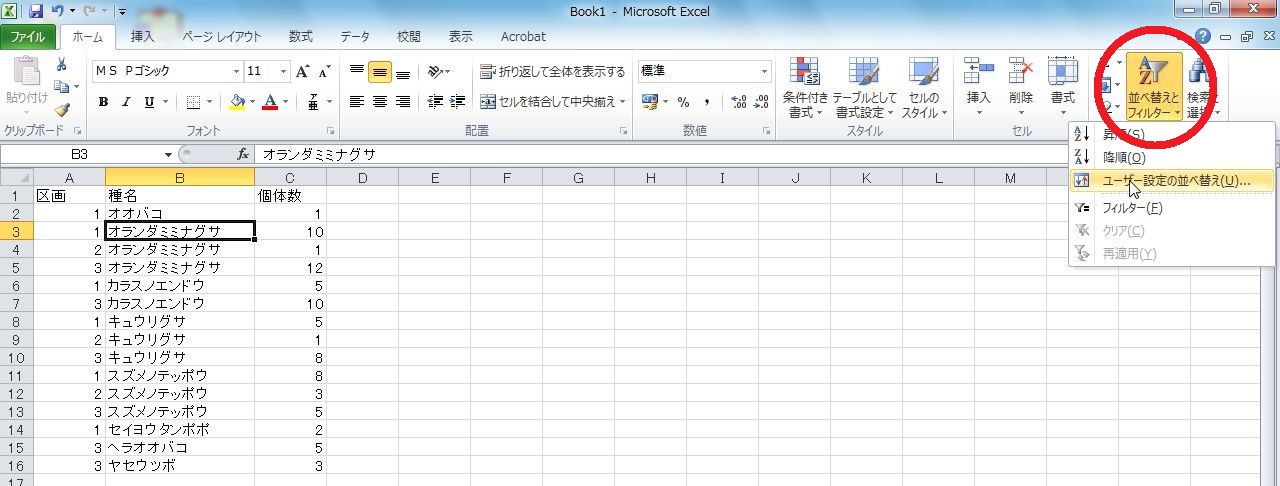This screenshot has width=1280, height=486.
Task: Toggle Italic formatting
Action: pyautogui.click(x=126, y=102)
